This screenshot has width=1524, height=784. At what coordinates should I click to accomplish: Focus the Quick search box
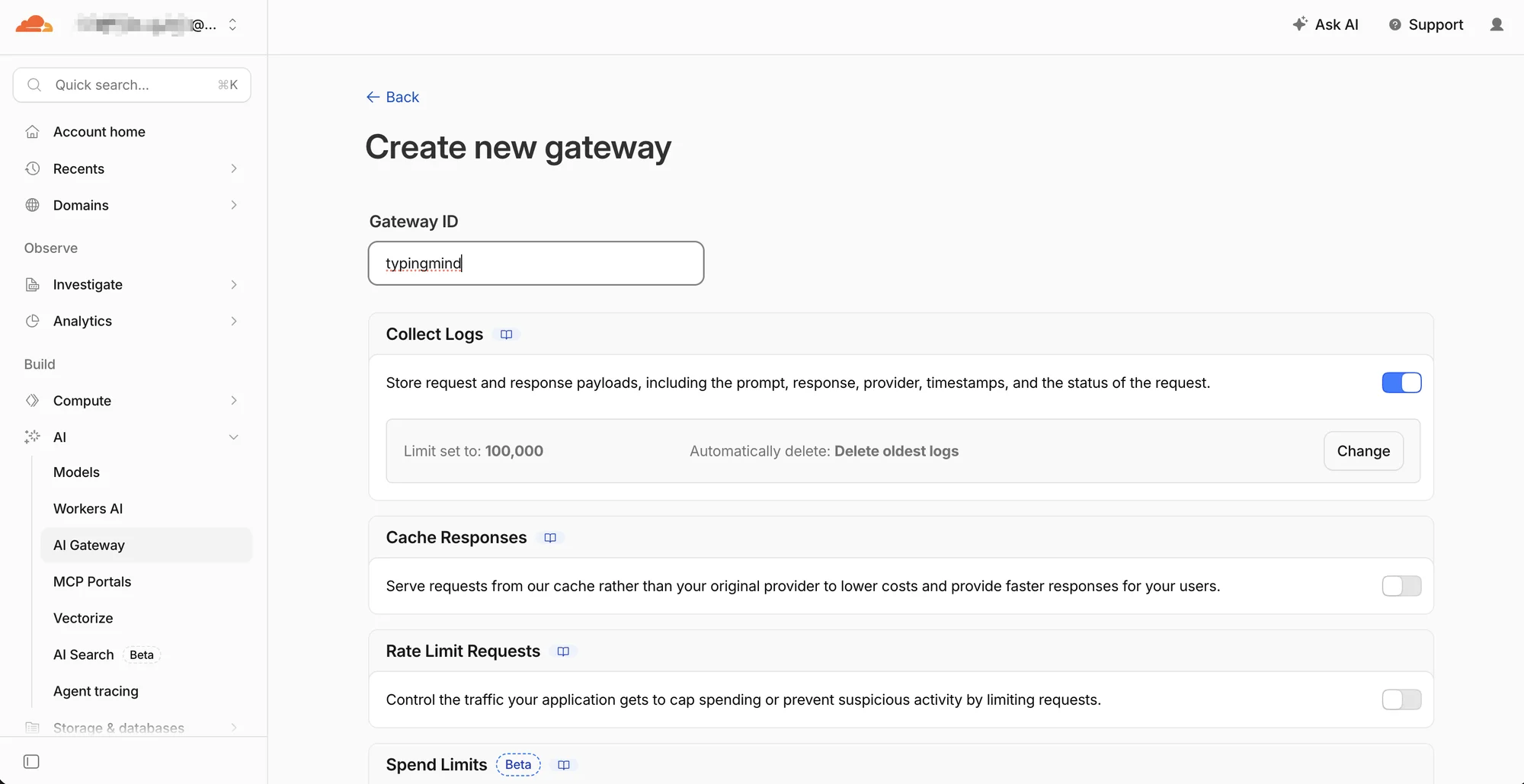tap(132, 85)
